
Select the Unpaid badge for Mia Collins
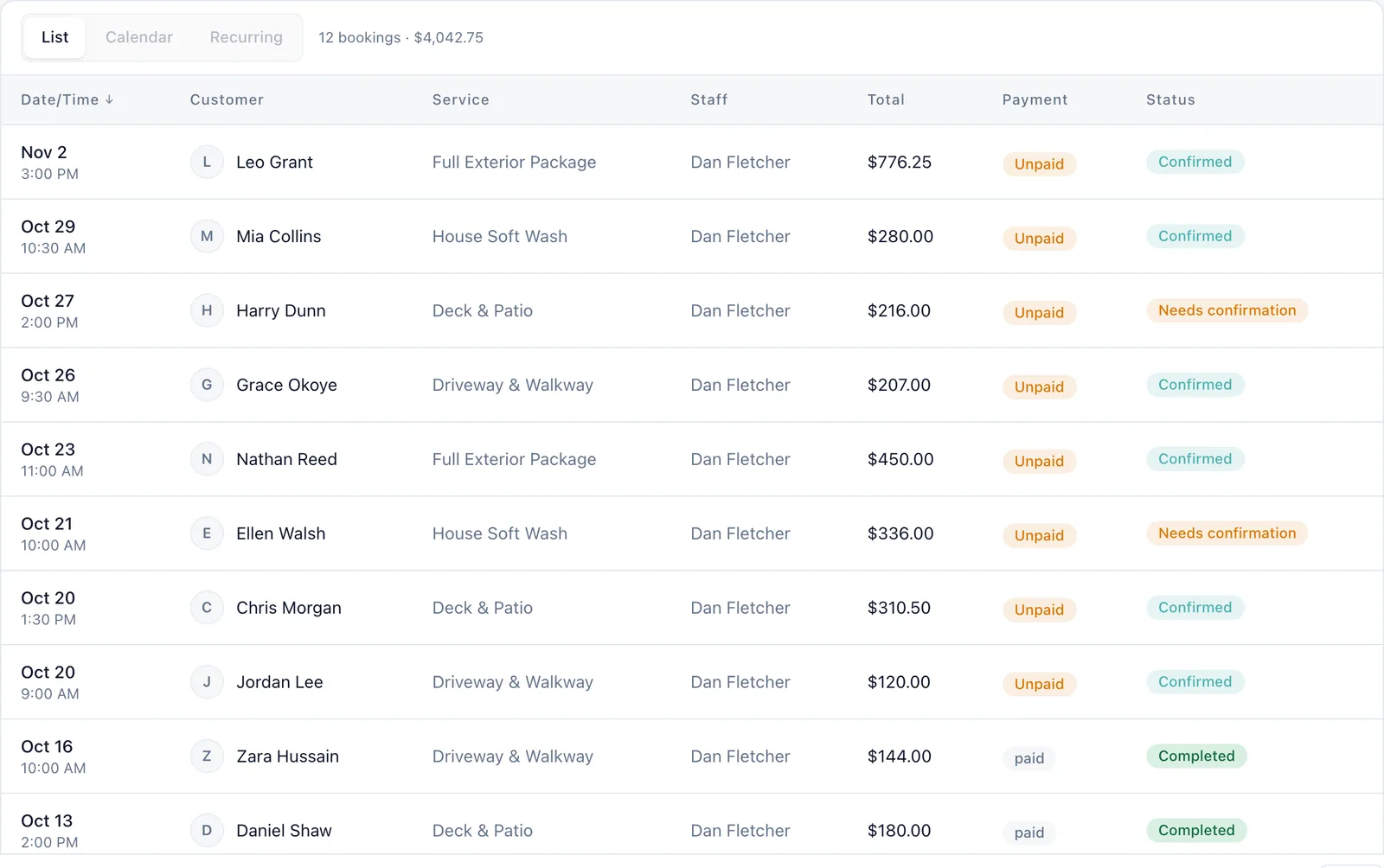(x=1039, y=239)
